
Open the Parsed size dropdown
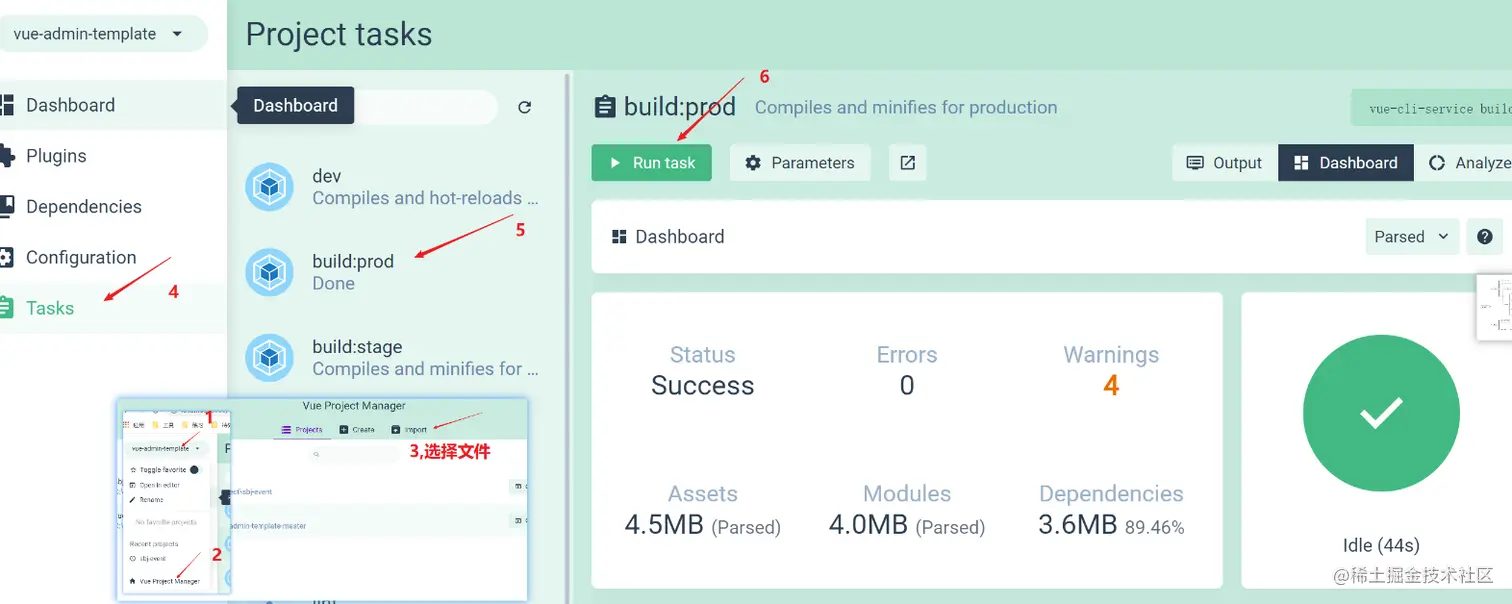point(1412,237)
